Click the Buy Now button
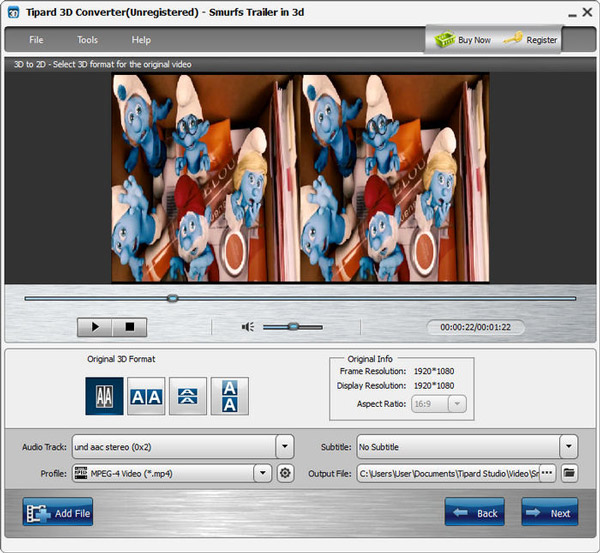600x553 pixels. (463, 40)
